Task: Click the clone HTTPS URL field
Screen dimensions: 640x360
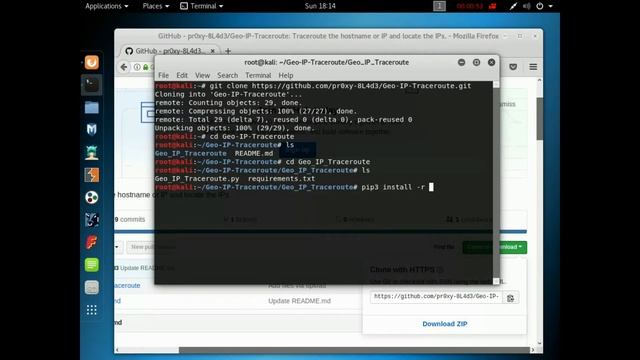Action: (436, 296)
